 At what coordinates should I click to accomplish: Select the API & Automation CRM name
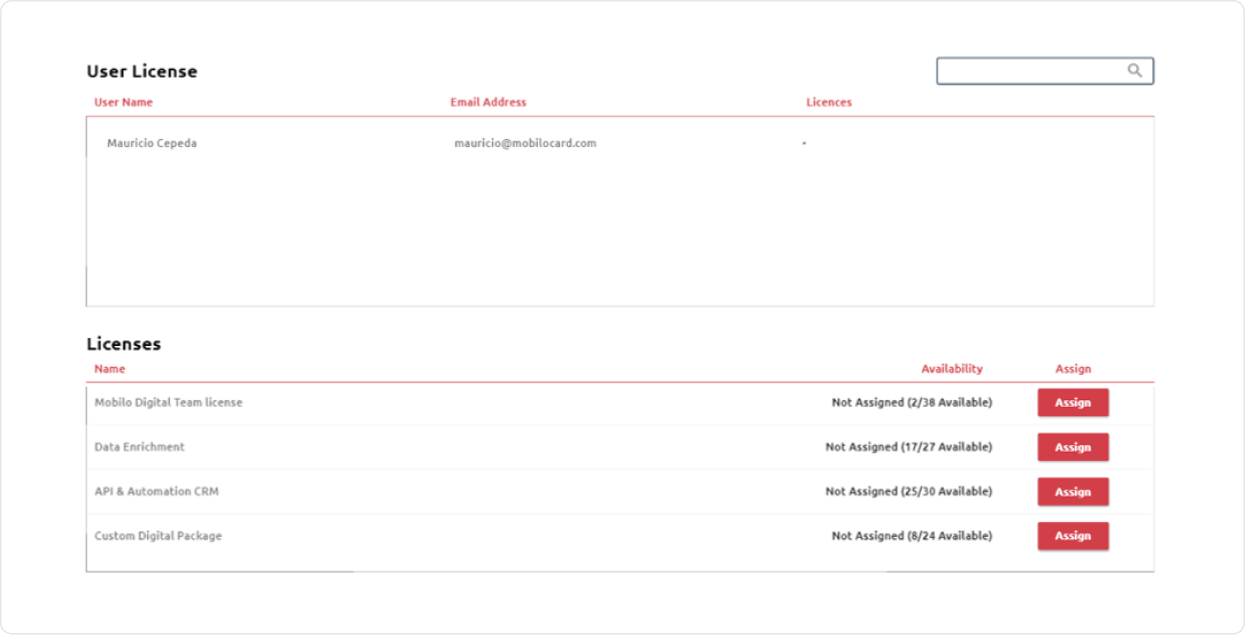point(156,492)
